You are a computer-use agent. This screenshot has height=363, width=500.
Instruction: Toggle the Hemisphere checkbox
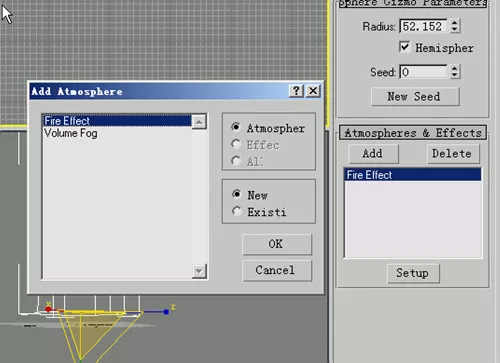coord(404,47)
